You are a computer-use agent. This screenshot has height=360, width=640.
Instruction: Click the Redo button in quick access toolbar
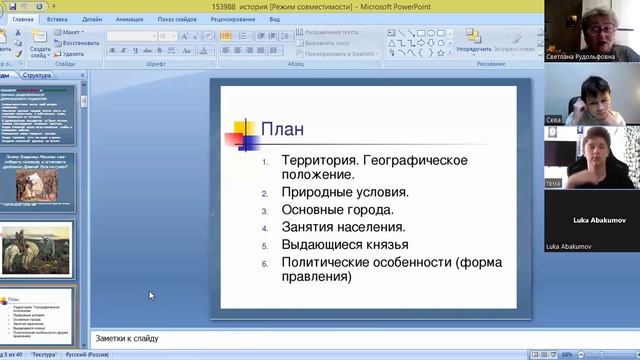(x=39, y=7)
